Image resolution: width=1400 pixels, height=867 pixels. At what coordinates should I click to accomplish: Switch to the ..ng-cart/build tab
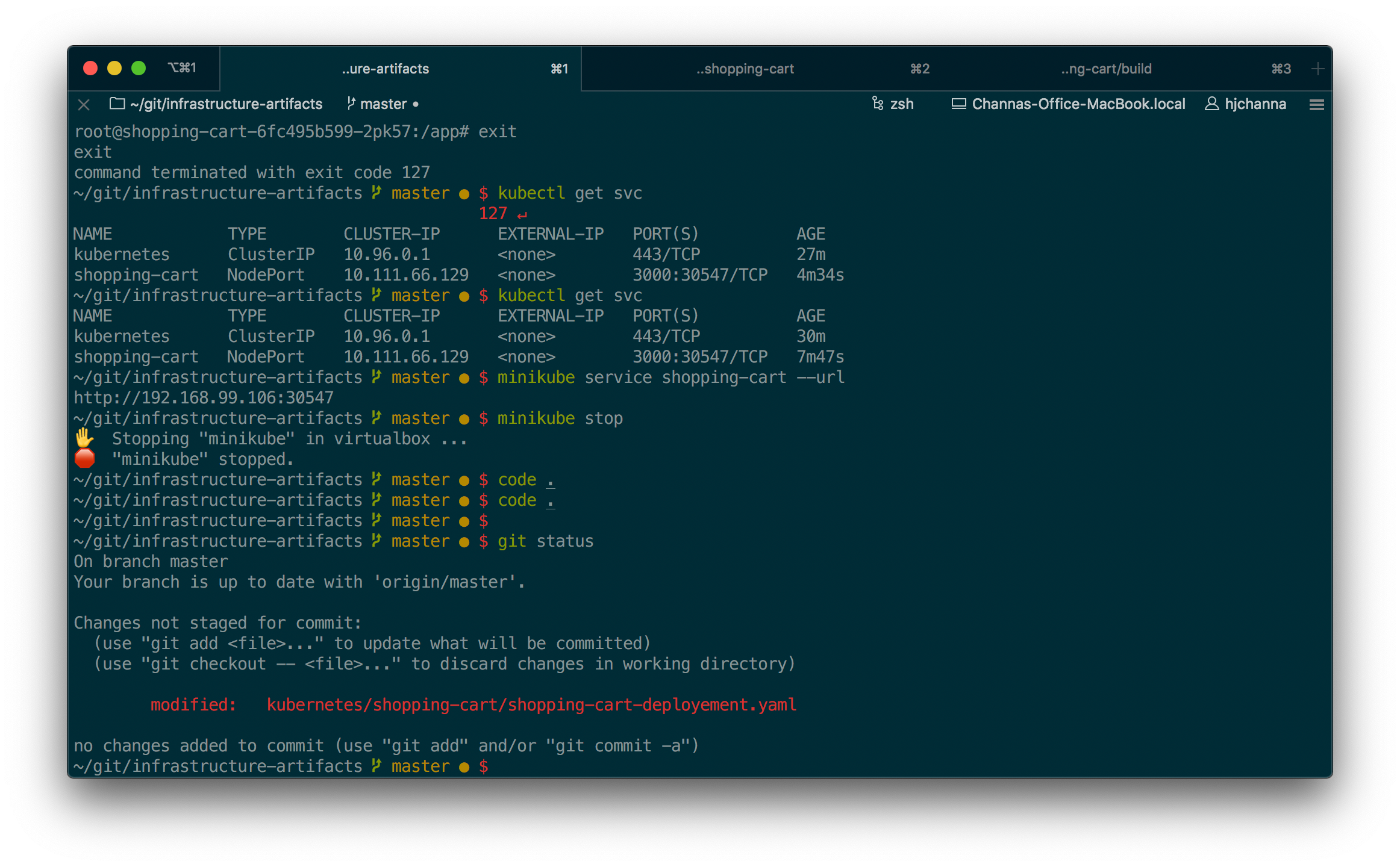(x=1106, y=69)
